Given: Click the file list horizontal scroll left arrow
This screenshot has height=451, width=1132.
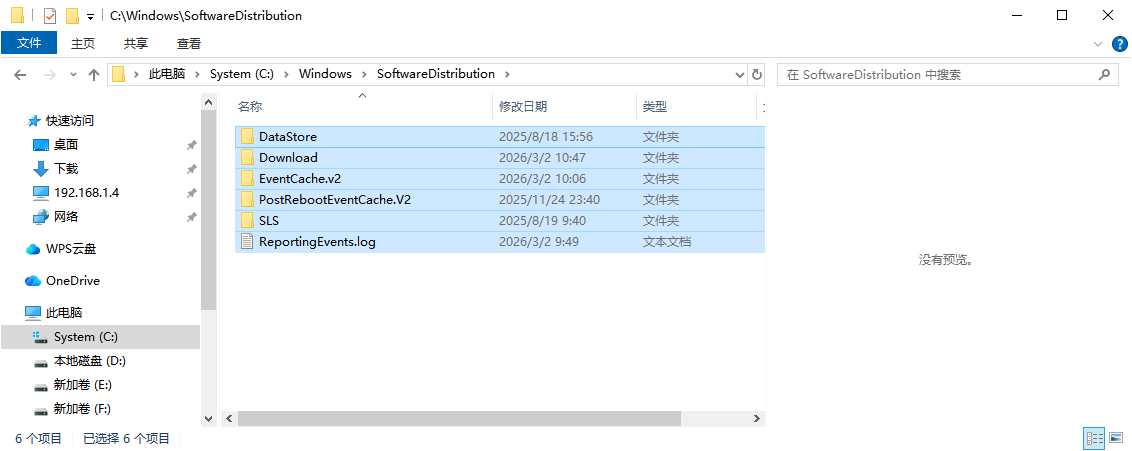Looking at the screenshot, I should pyautogui.click(x=228, y=419).
